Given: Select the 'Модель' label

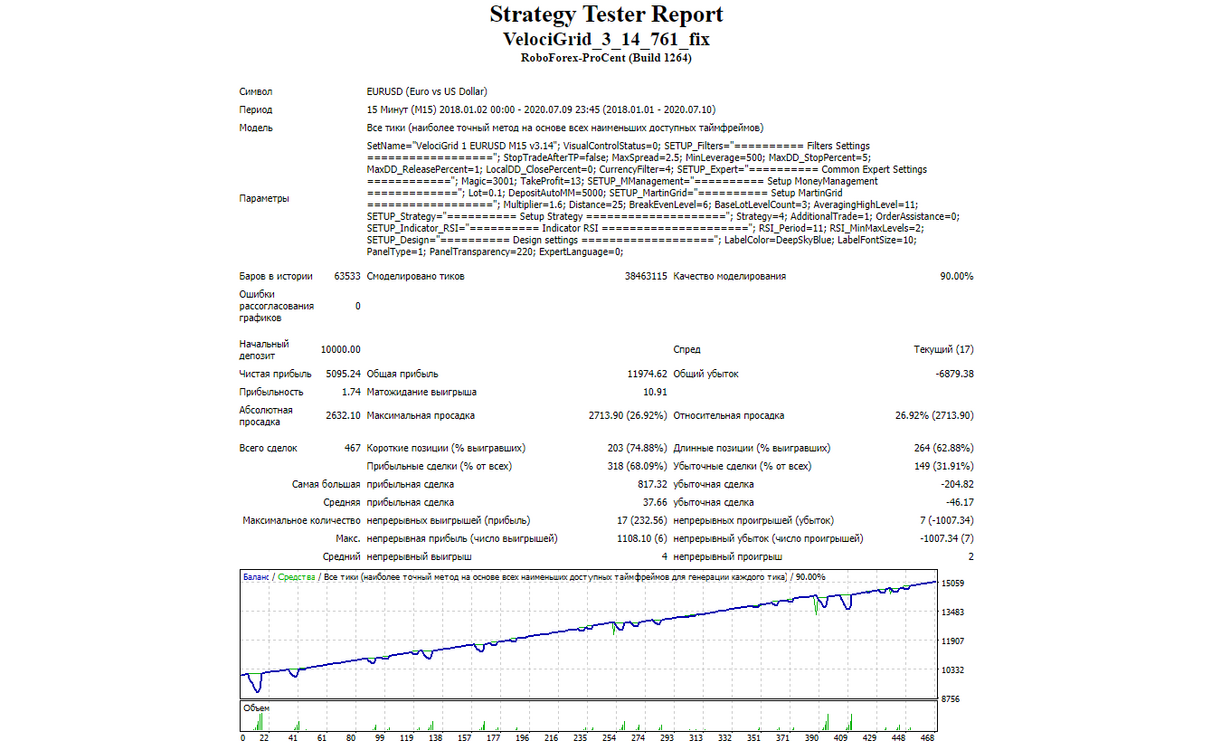Looking at the screenshot, I should click(255, 128).
